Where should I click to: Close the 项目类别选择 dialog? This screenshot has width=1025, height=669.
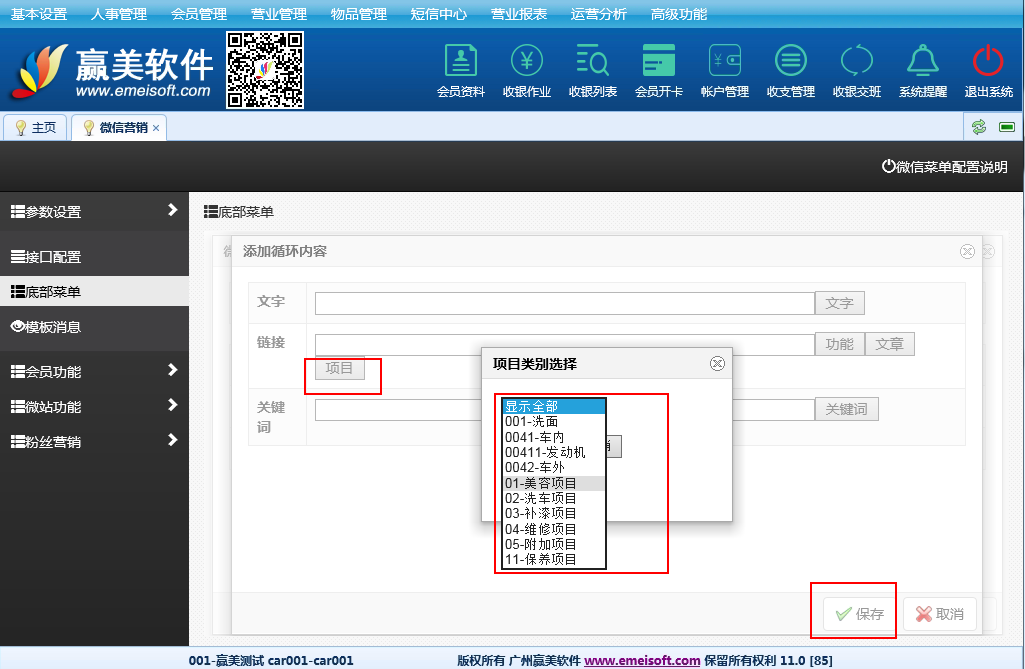pyautogui.click(x=717, y=364)
